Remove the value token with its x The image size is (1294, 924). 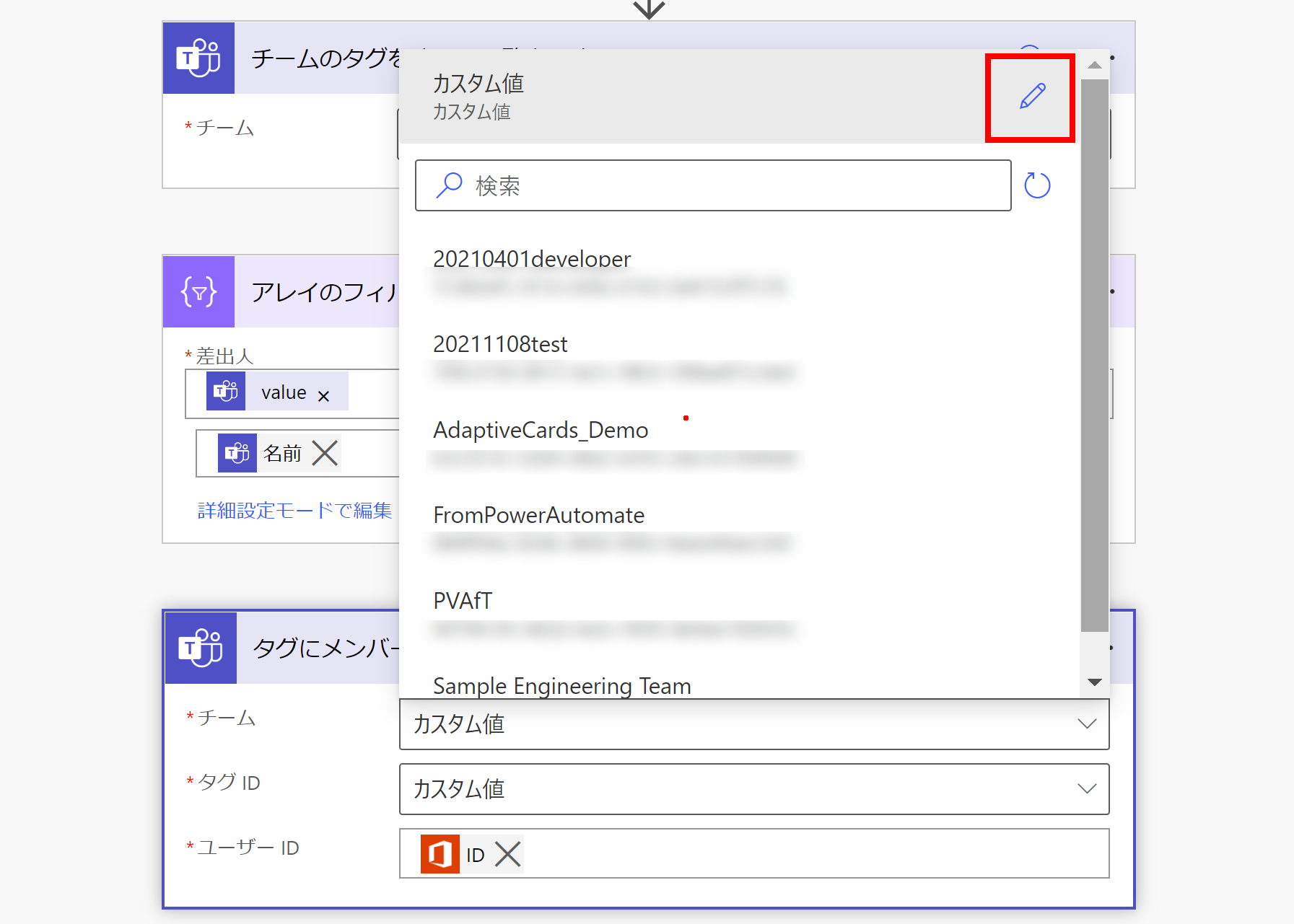click(323, 395)
